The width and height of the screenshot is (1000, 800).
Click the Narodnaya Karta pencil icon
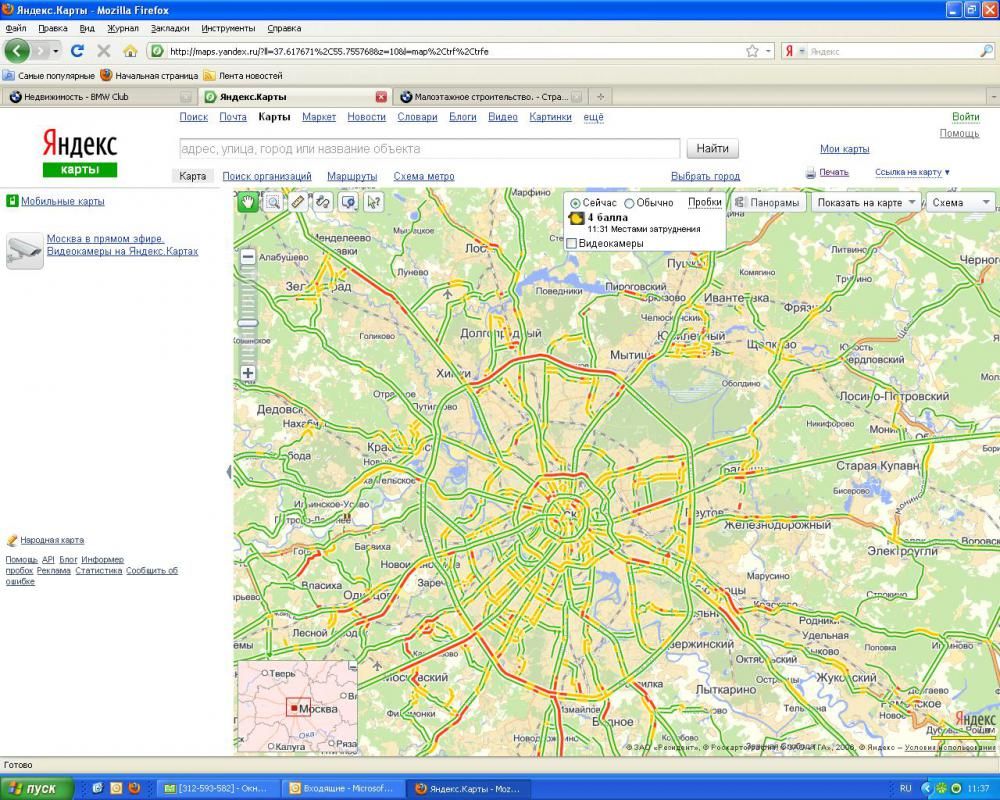11,540
